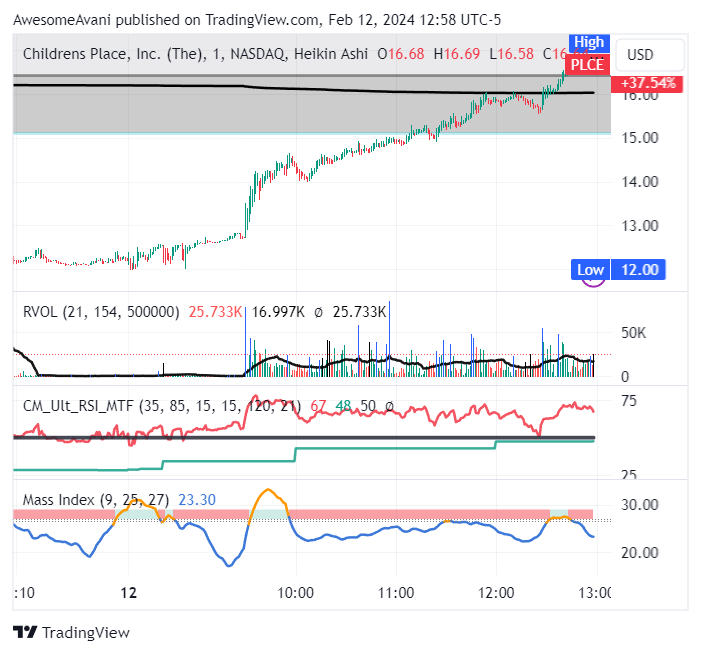This screenshot has height=654, width=701.
Task: Click the 14.00 price scale label
Action: 640,182
